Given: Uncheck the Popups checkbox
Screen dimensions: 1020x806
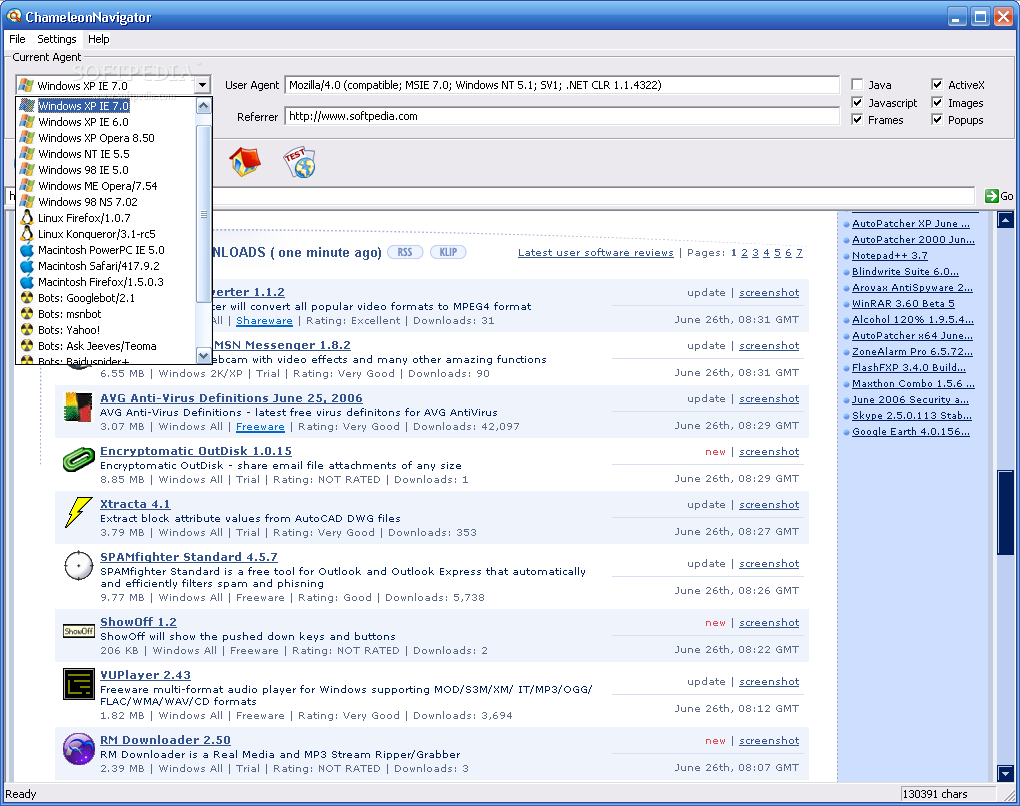Looking at the screenshot, I should [x=937, y=120].
